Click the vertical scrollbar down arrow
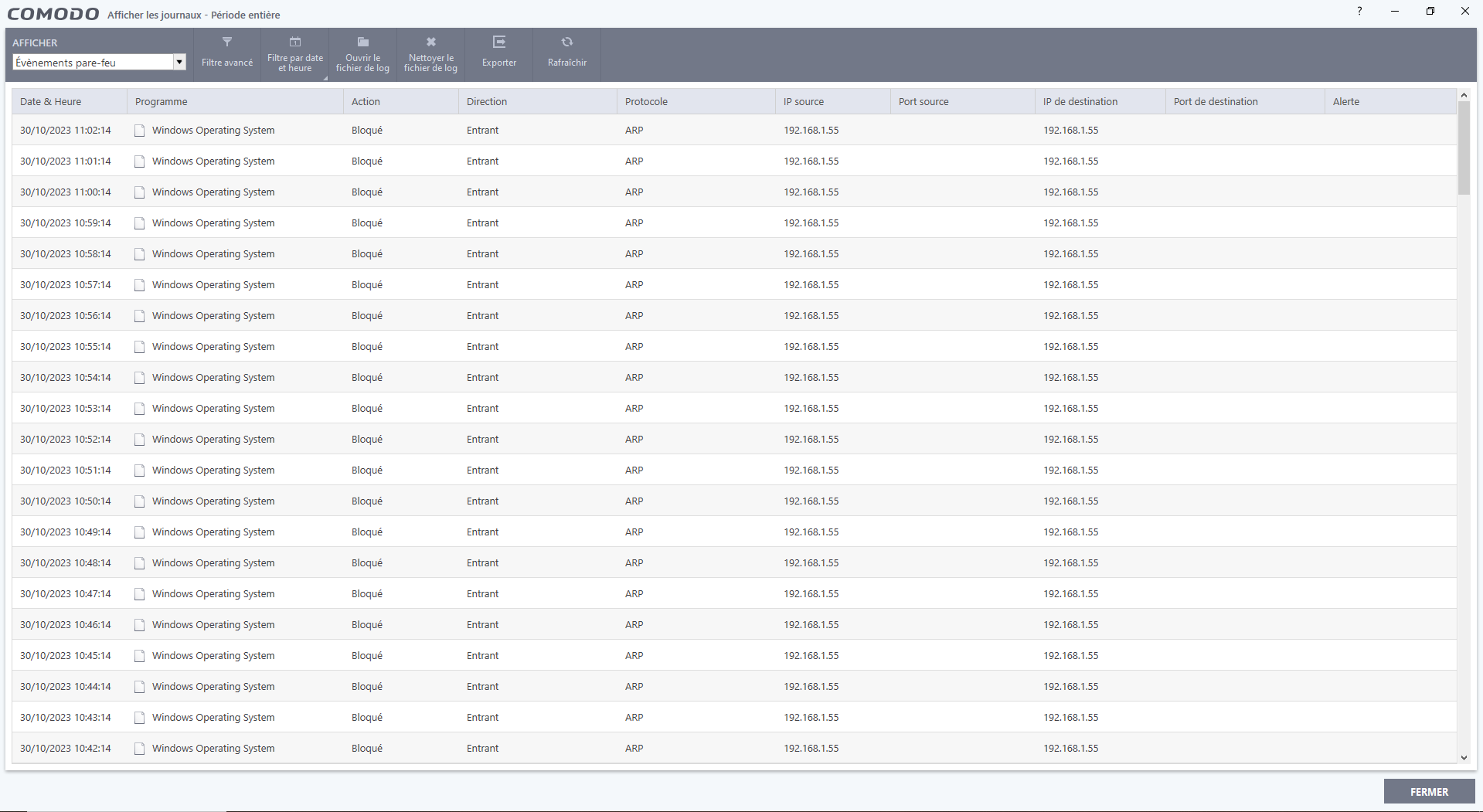1483x812 pixels. pyautogui.click(x=1464, y=759)
